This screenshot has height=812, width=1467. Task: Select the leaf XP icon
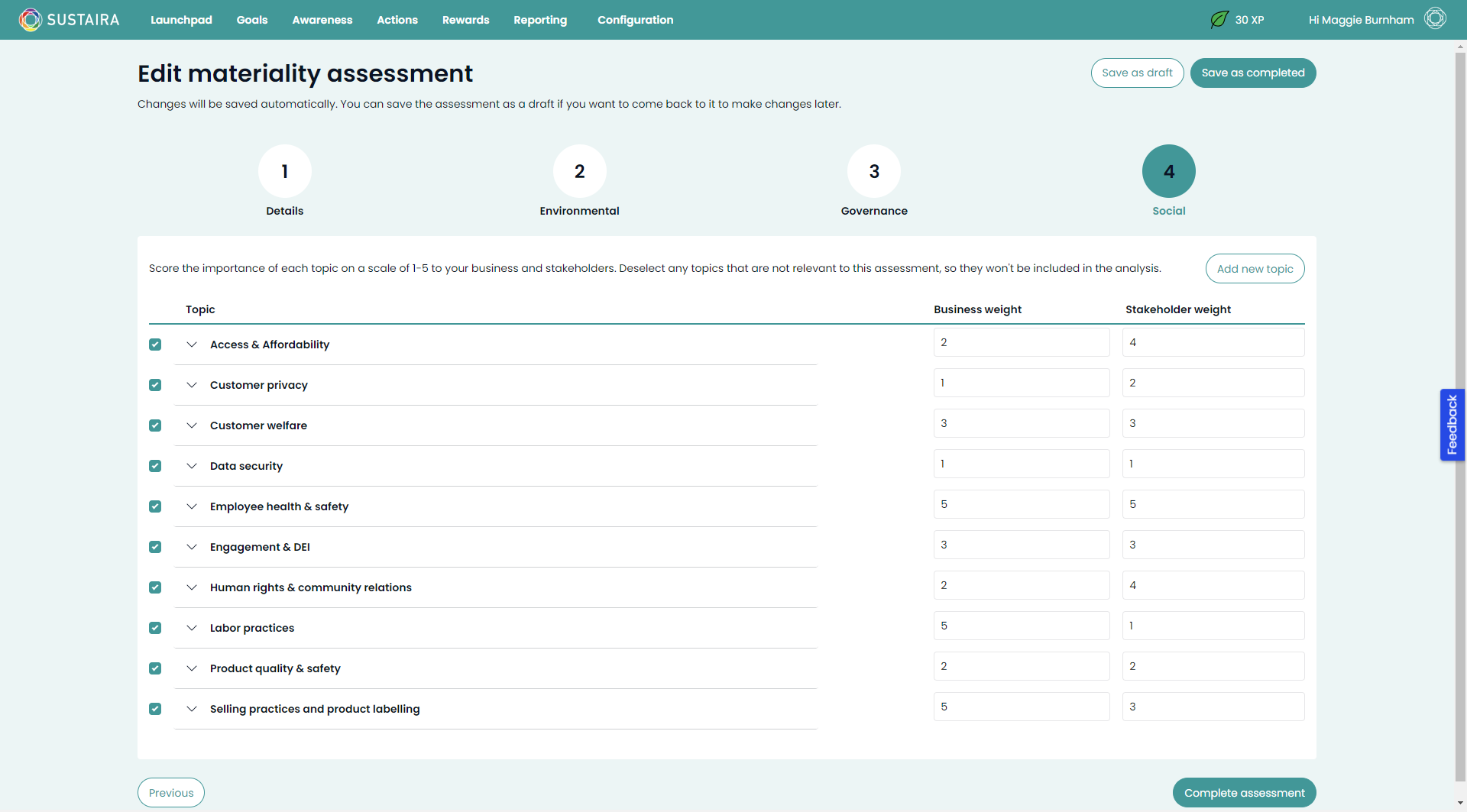(x=1218, y=19)
